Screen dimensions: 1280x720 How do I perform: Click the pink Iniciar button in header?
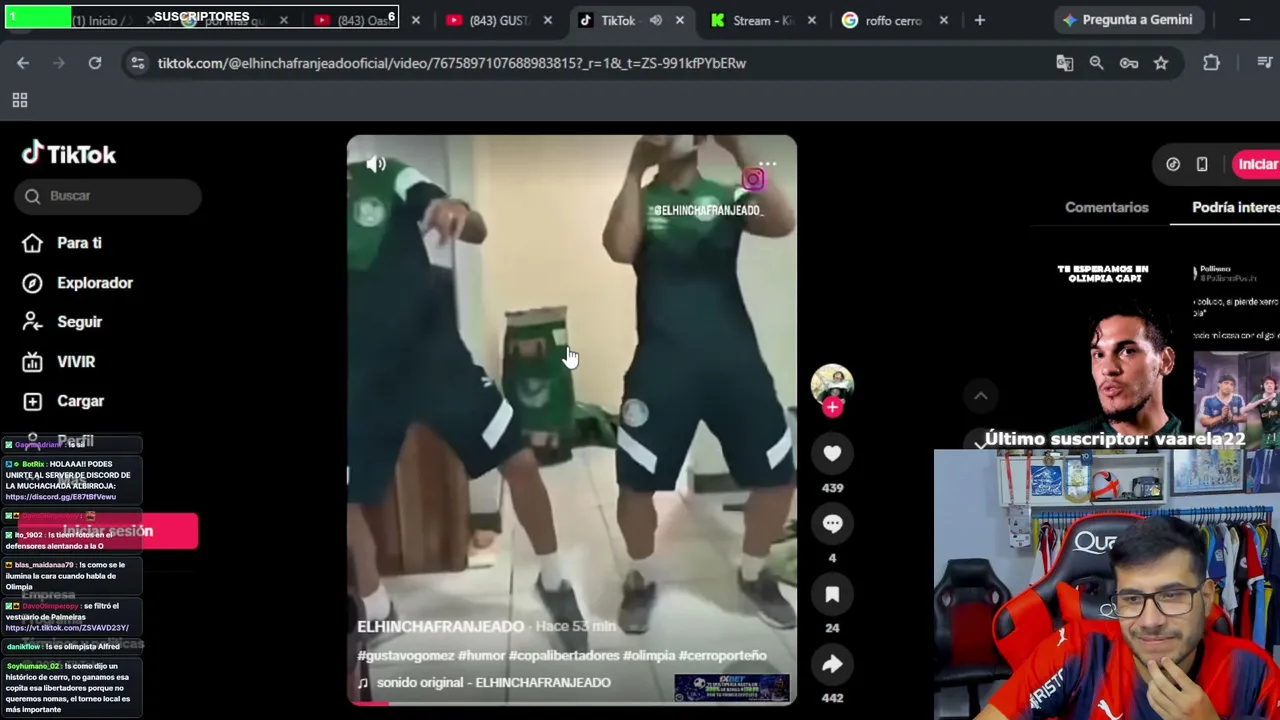point(1256,164)
